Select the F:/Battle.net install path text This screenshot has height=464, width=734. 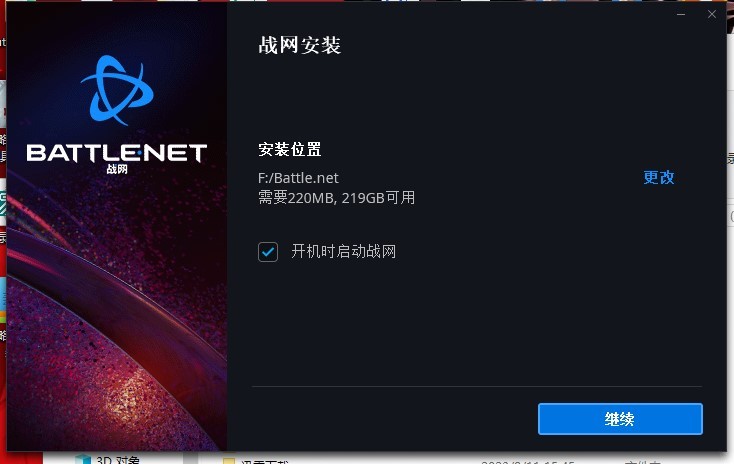click(x=298, y=178)
